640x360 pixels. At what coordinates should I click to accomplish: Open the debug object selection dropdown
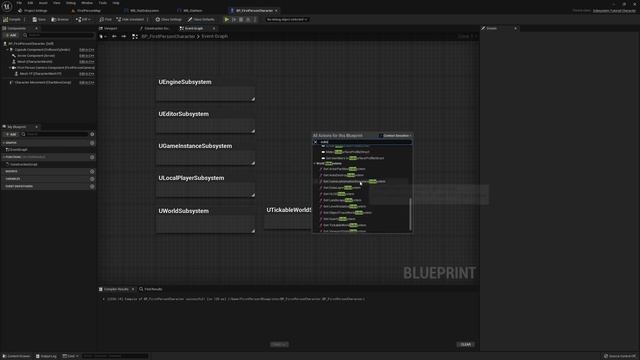pos(287,19)
